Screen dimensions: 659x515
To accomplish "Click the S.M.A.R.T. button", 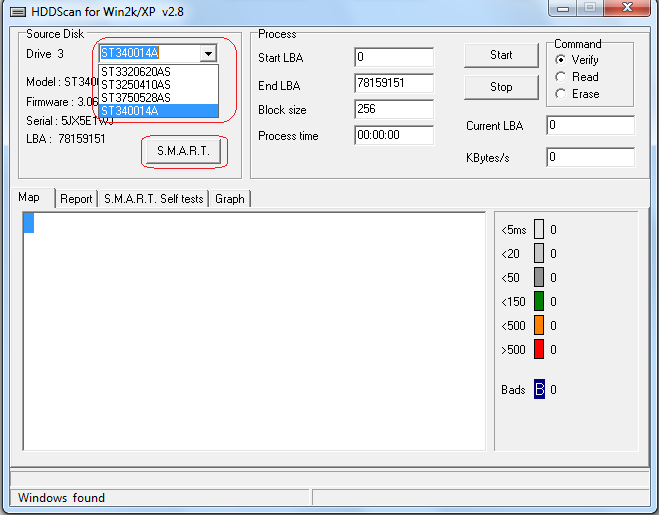I will [183, 151].
